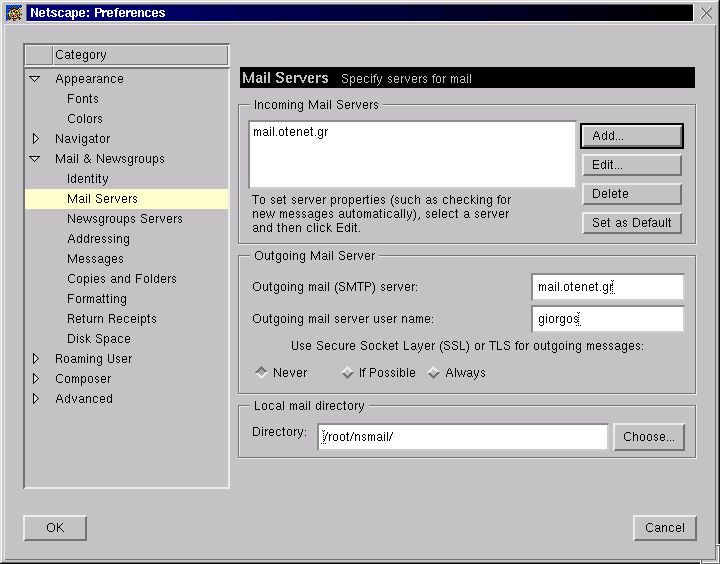Select Advanced category label

[x=84, y=399]
